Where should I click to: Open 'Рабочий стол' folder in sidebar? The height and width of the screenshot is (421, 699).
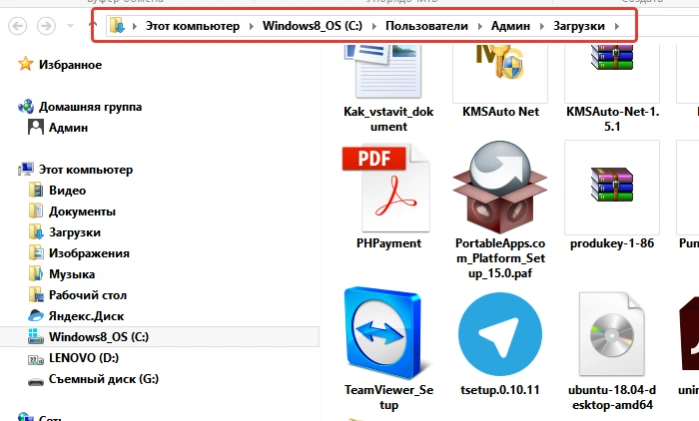[88, 295]
